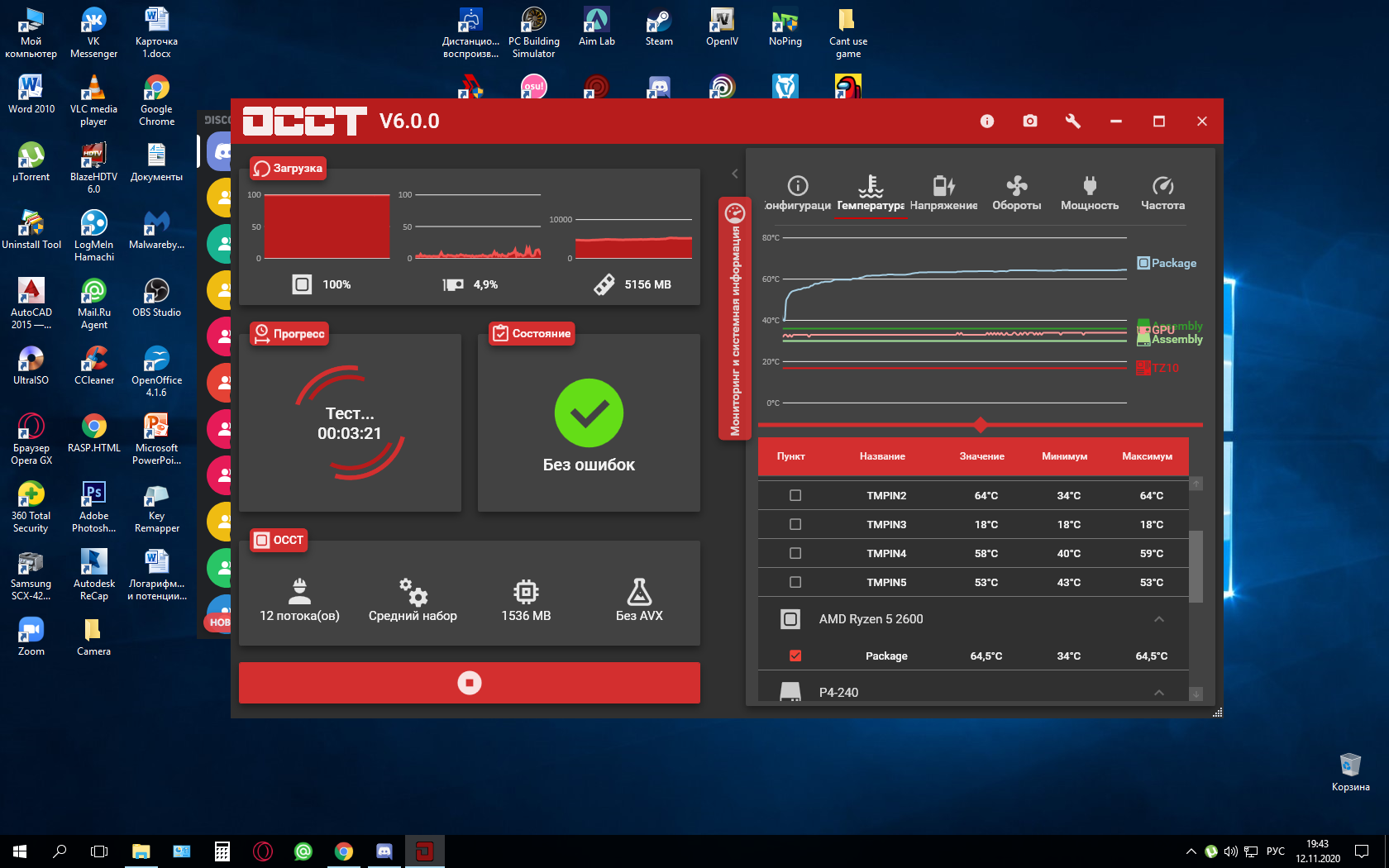Open the Windows Start menu

[x=20, y=851]
